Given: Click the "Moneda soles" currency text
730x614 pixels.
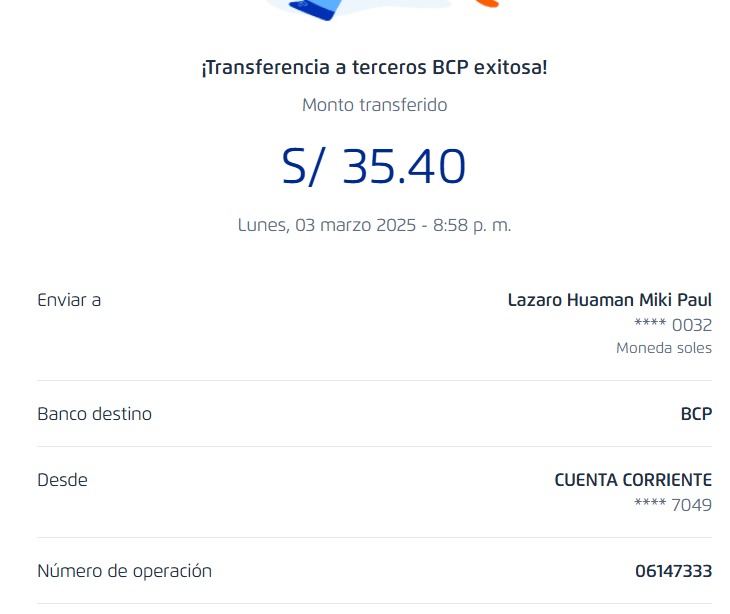Looking at the screenshot, I should 663,348.
